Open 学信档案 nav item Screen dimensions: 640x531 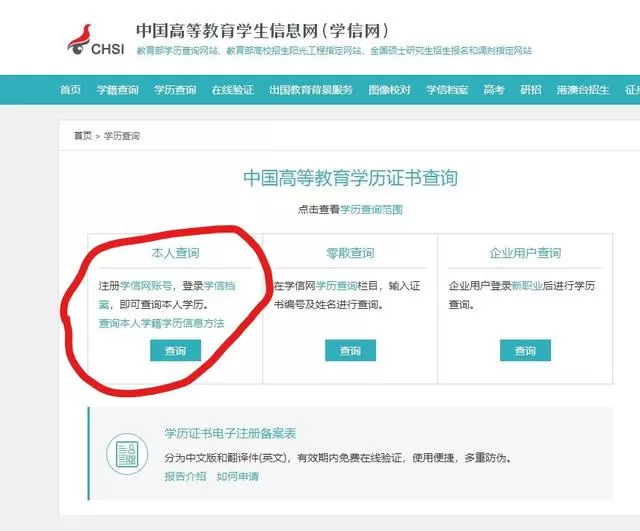point(447,90)
